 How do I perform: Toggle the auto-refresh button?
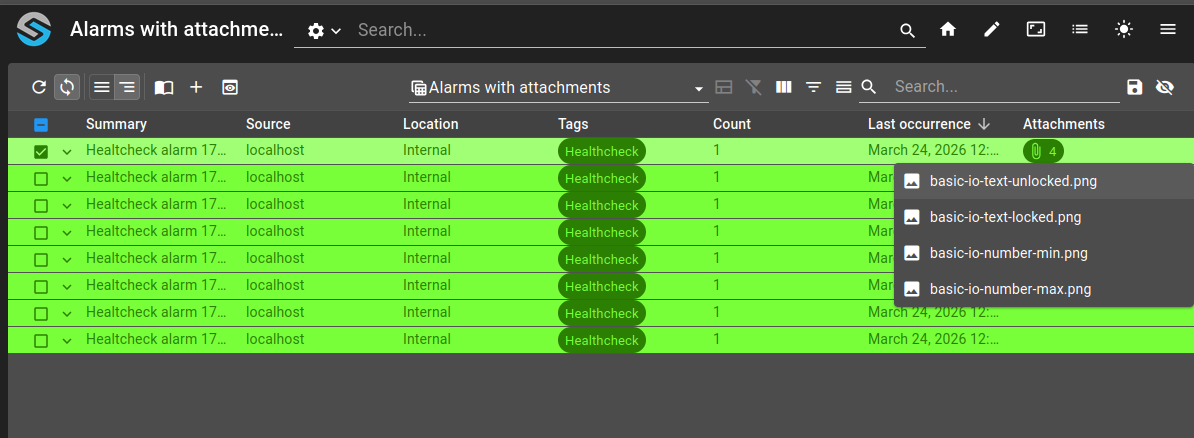67,88
